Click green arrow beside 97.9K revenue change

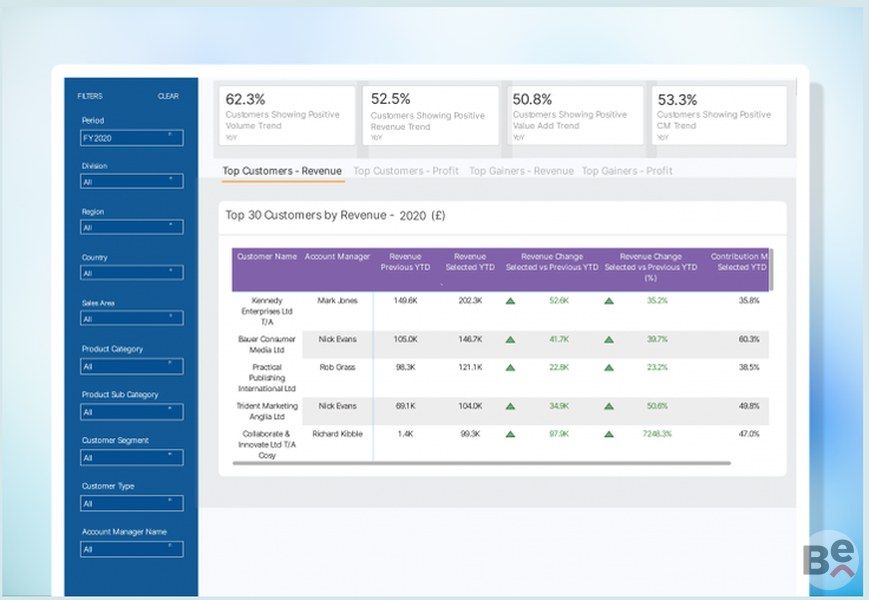tap(510, 434)
